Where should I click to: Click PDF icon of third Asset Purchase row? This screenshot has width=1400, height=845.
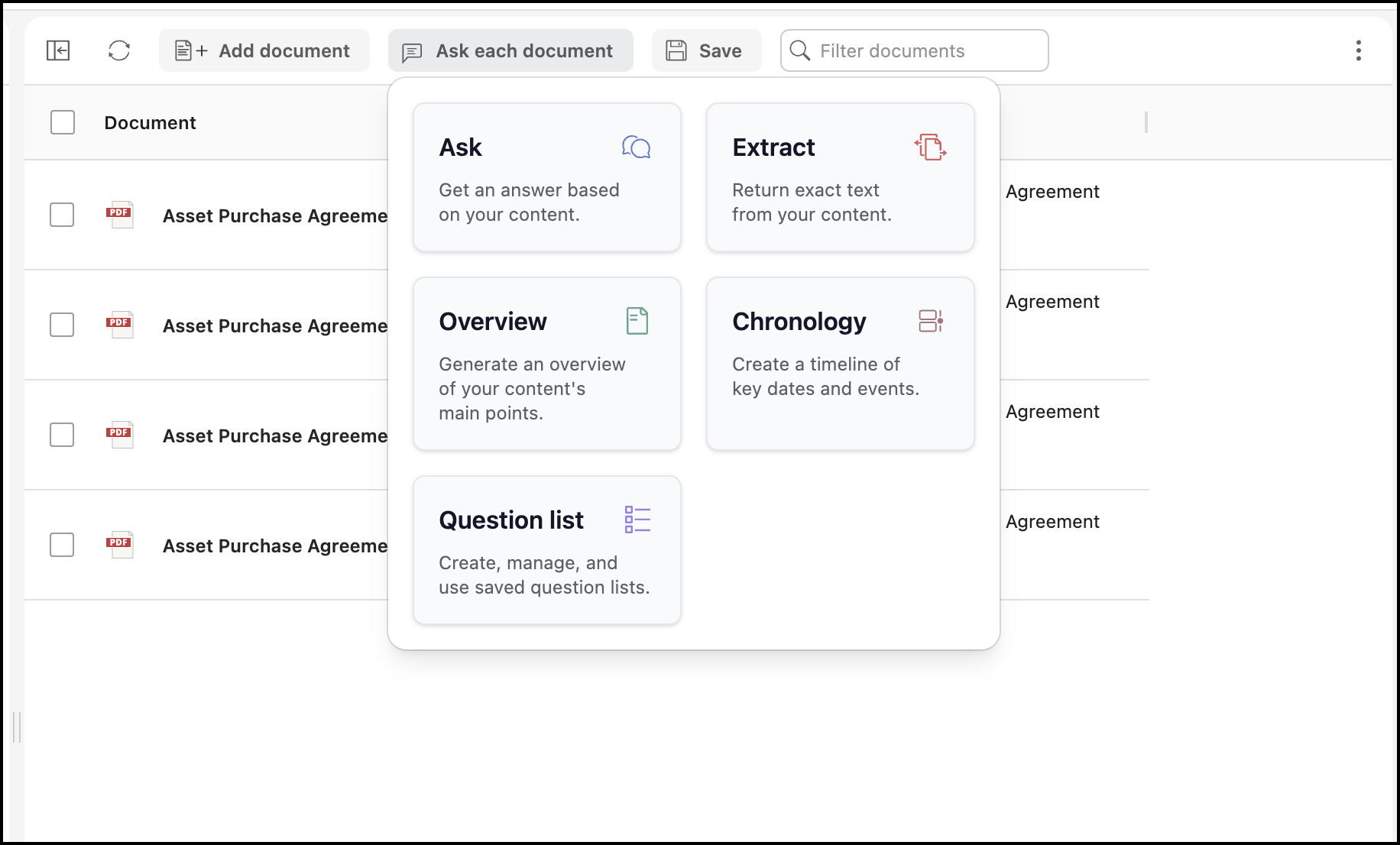pyautogui.click(x=120, y=435)
